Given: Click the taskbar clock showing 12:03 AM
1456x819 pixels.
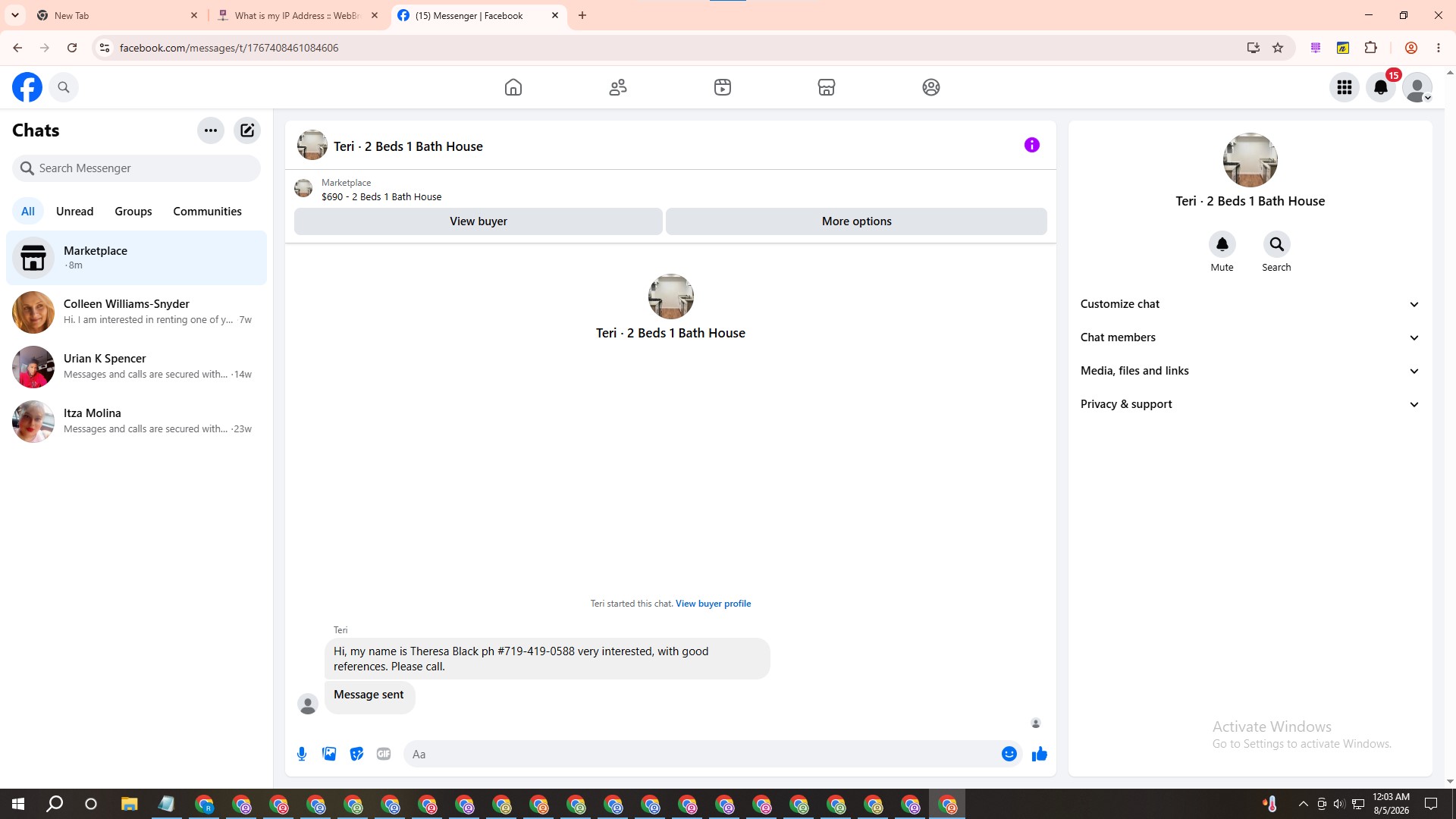Looking at the screenshot, I should click(1391, 804).
